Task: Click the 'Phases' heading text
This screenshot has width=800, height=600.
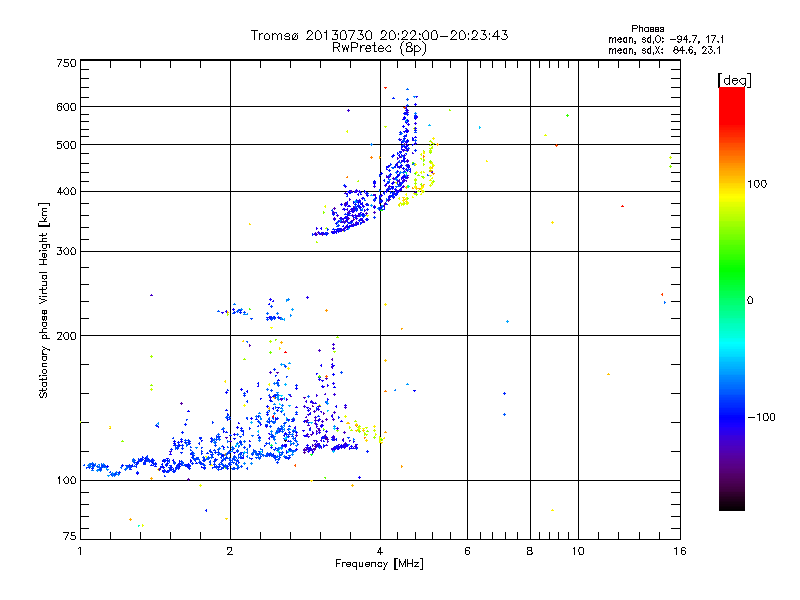Action: (647, 29)
